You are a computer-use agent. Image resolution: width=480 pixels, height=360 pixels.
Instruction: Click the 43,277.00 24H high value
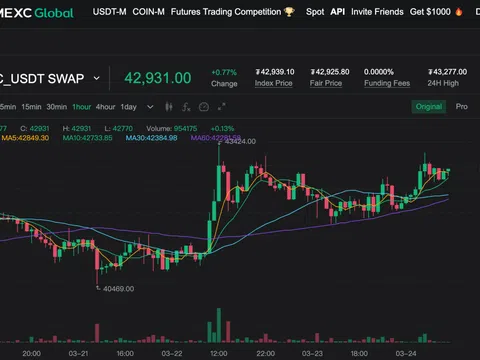pos(448,72)
